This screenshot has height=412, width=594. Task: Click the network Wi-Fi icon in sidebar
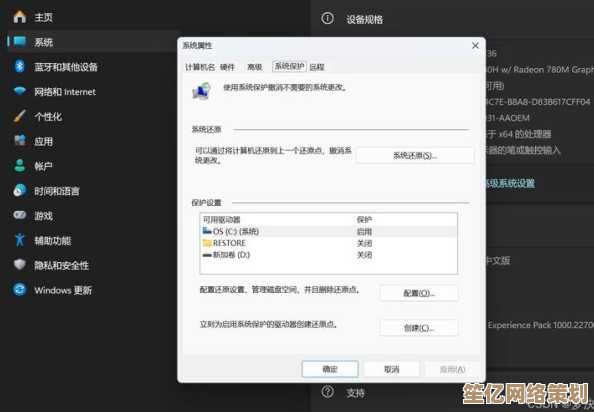click(19, 91)
